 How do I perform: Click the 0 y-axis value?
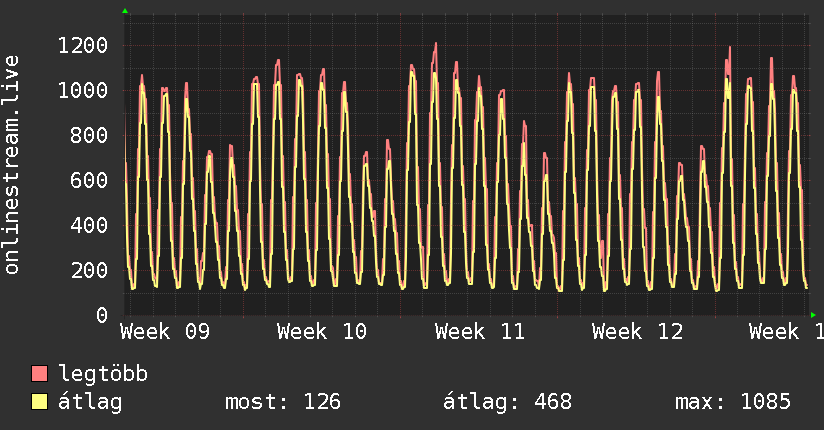click(102, 315)
